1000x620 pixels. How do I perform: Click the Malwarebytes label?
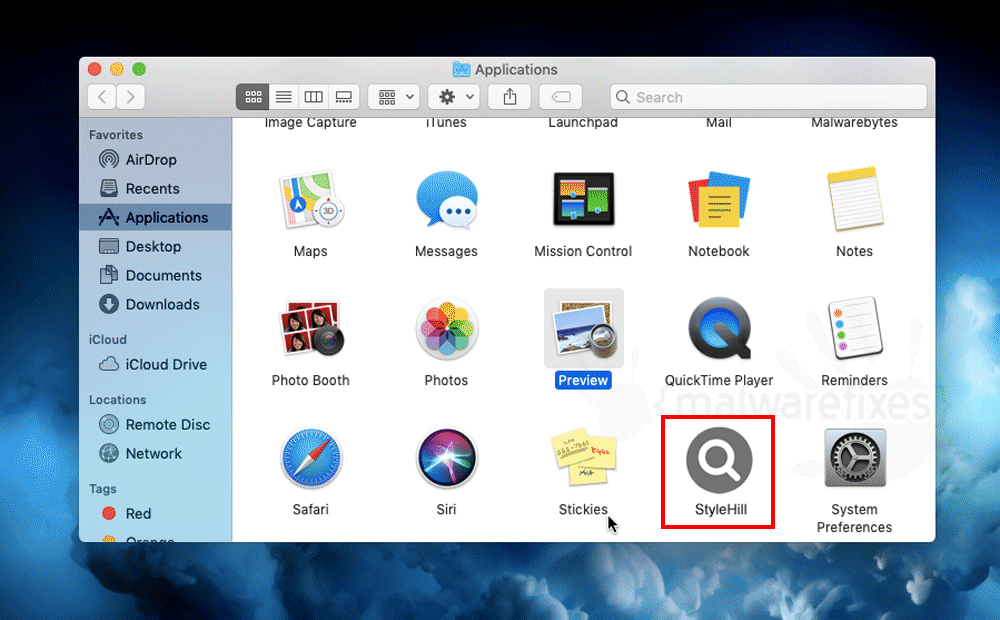pyautogui.click(x=855, y=122)
